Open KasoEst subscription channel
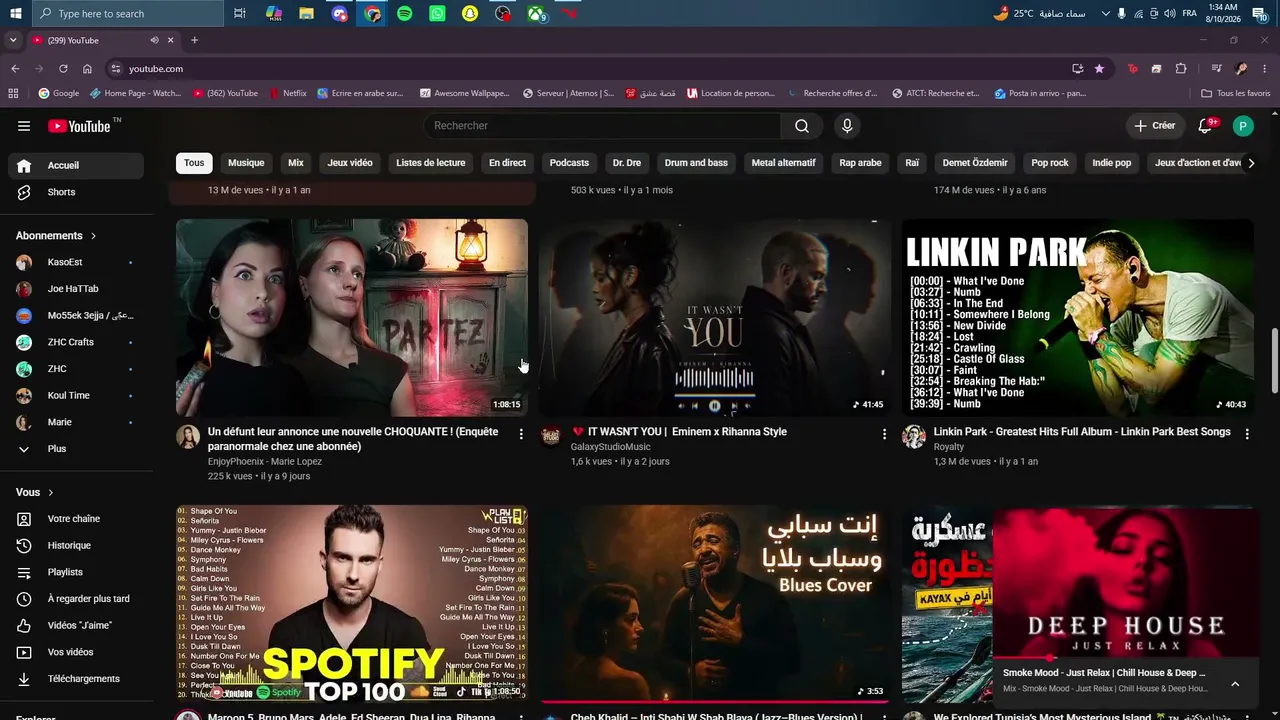 tap(76, 262)
